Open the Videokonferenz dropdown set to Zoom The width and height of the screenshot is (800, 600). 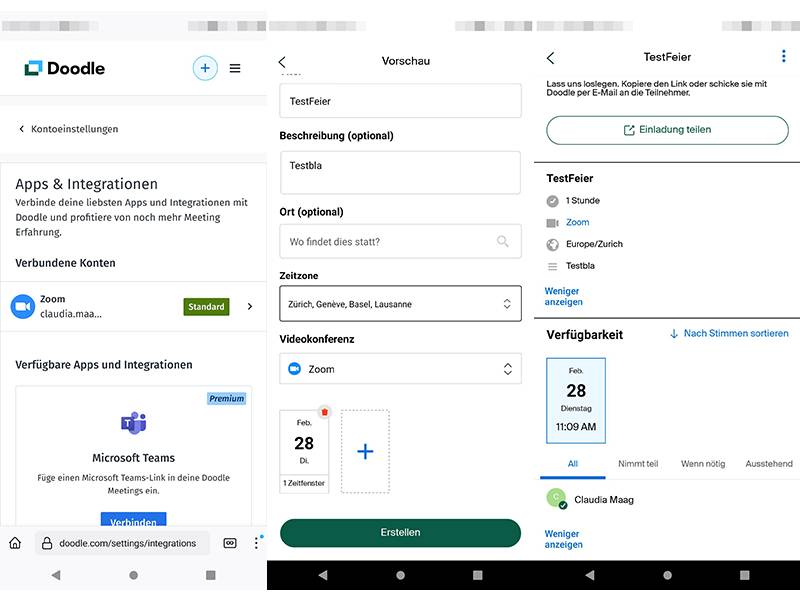pos(400,368)
